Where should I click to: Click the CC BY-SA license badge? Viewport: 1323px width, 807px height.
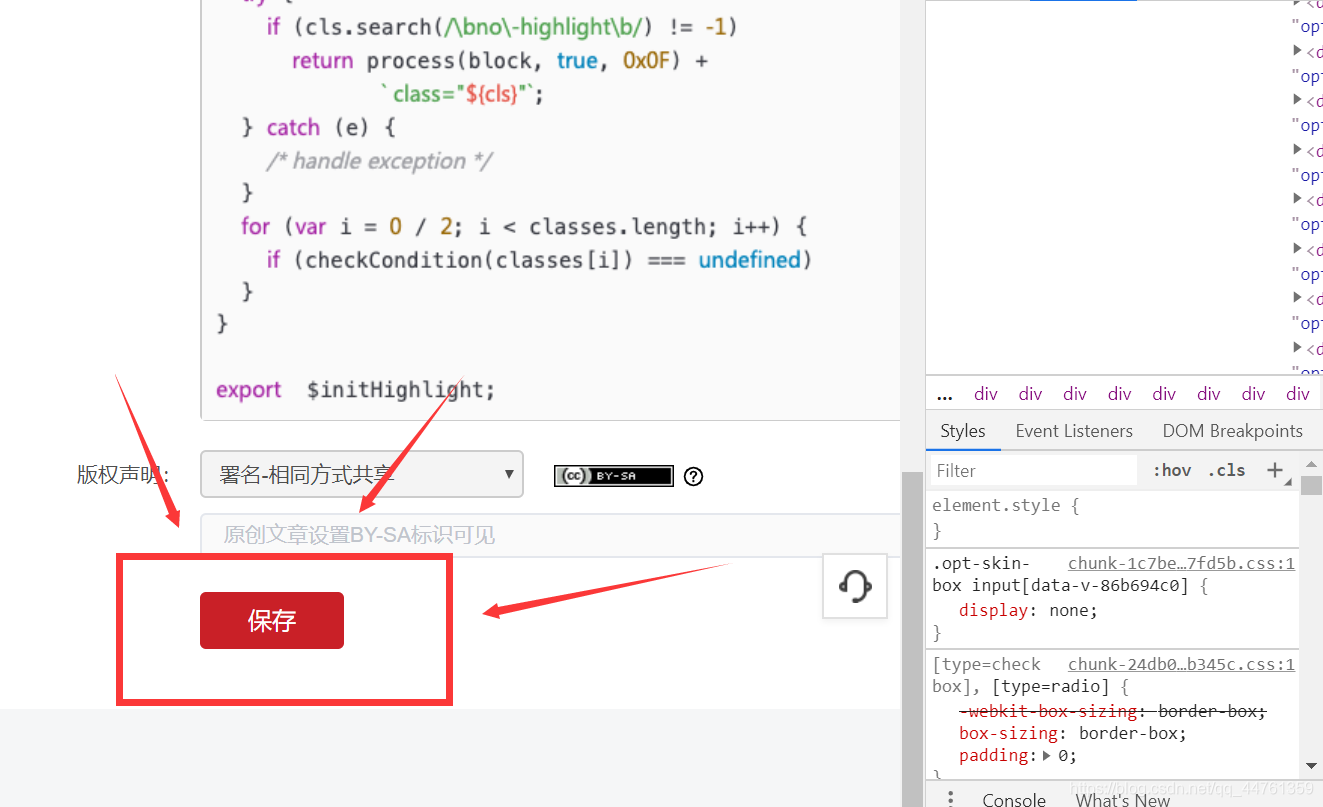pos(614,476)
